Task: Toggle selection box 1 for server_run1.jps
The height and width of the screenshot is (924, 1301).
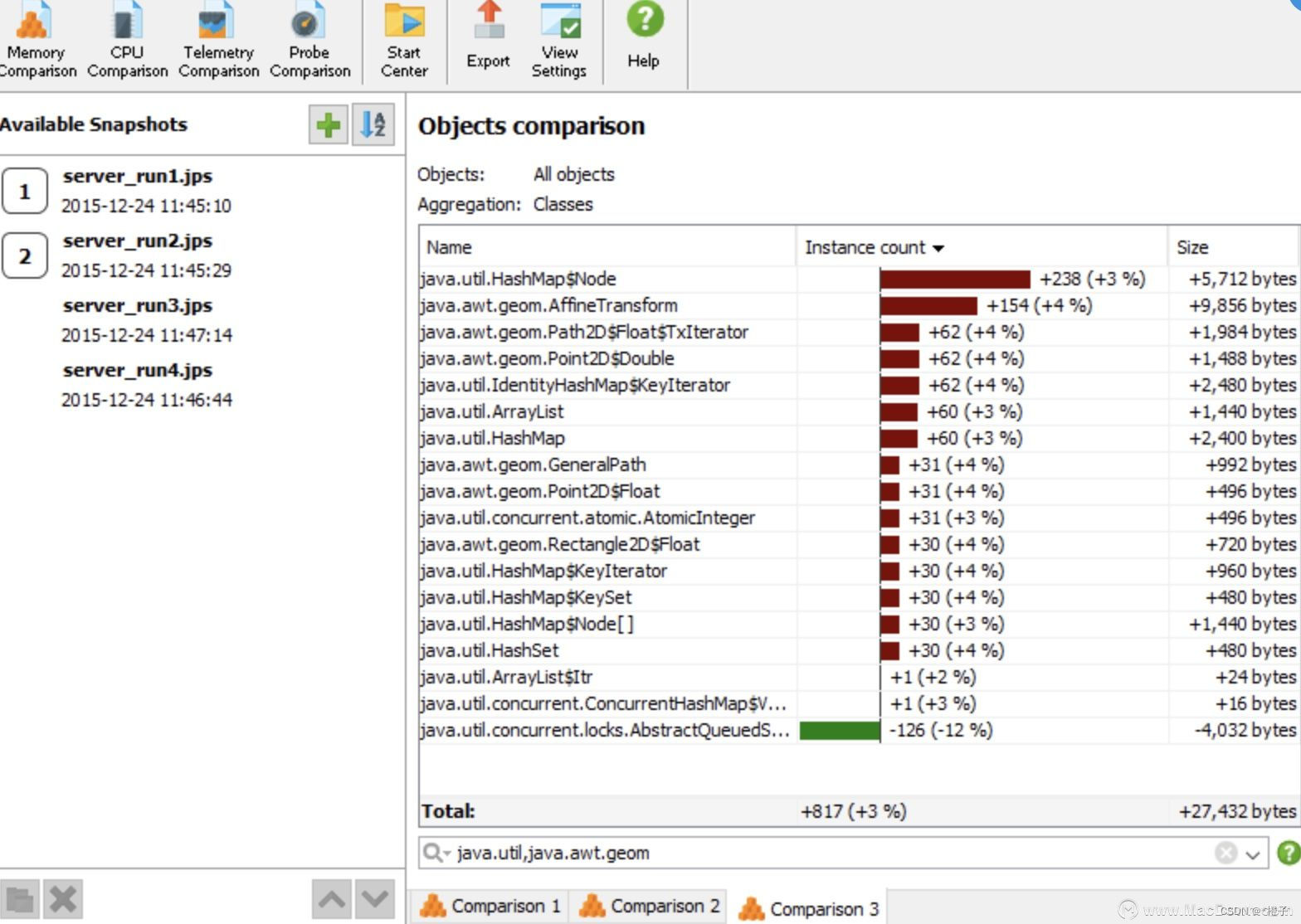Action: coord(25,191)
